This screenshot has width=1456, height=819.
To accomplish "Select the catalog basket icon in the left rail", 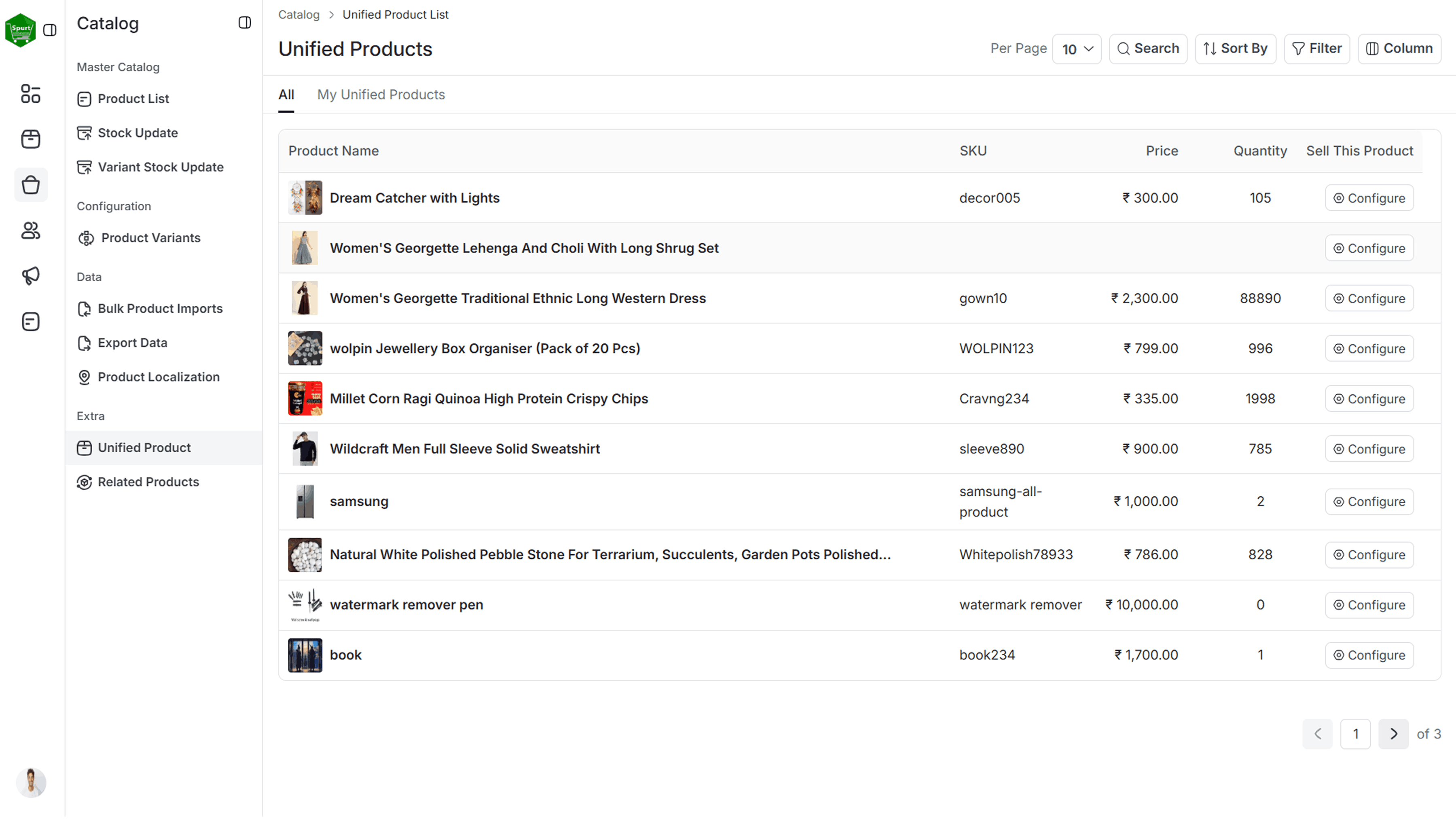I will [30, 185].
